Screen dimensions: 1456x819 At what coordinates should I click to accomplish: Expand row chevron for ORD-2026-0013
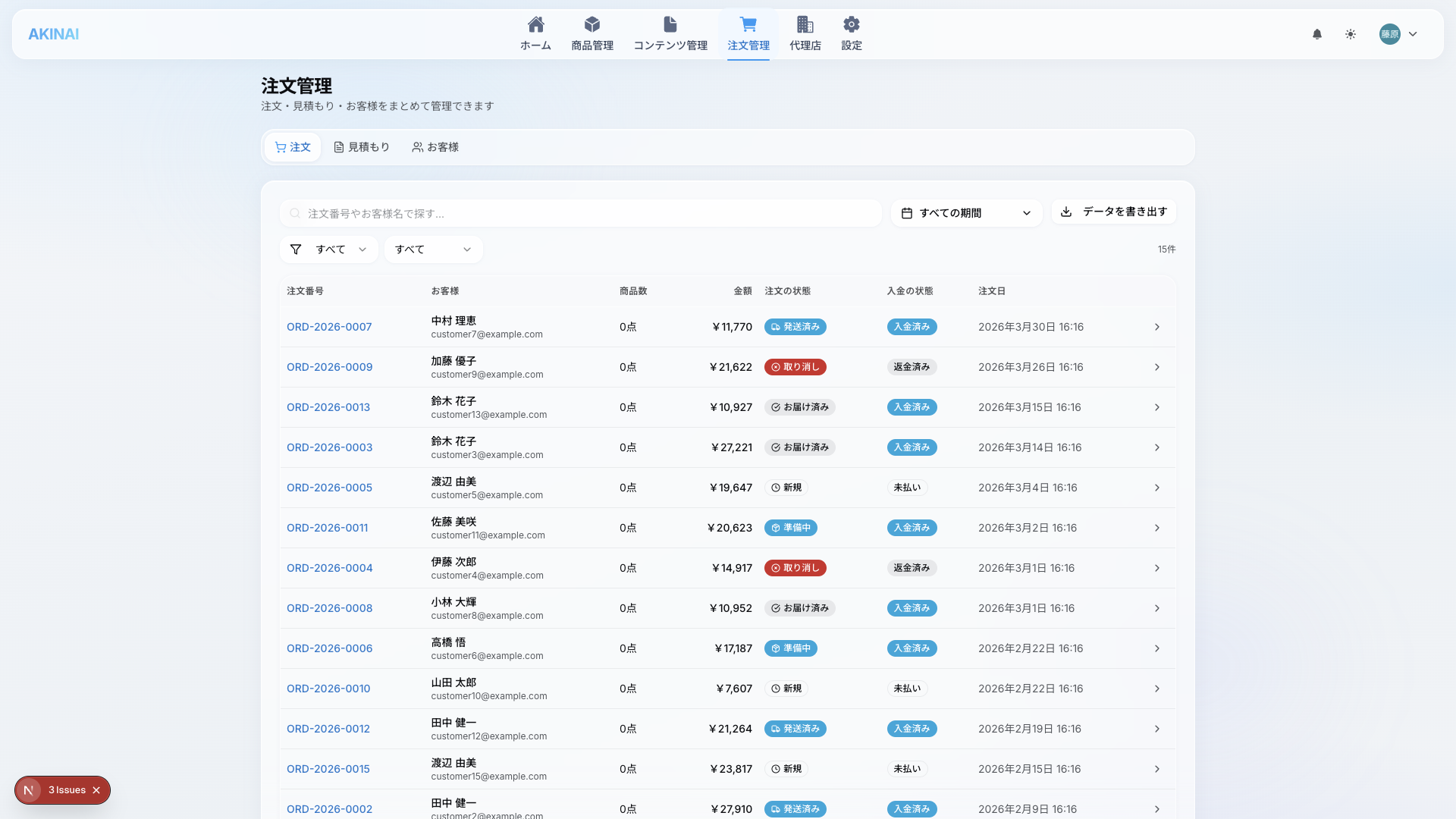point(1157,407)
